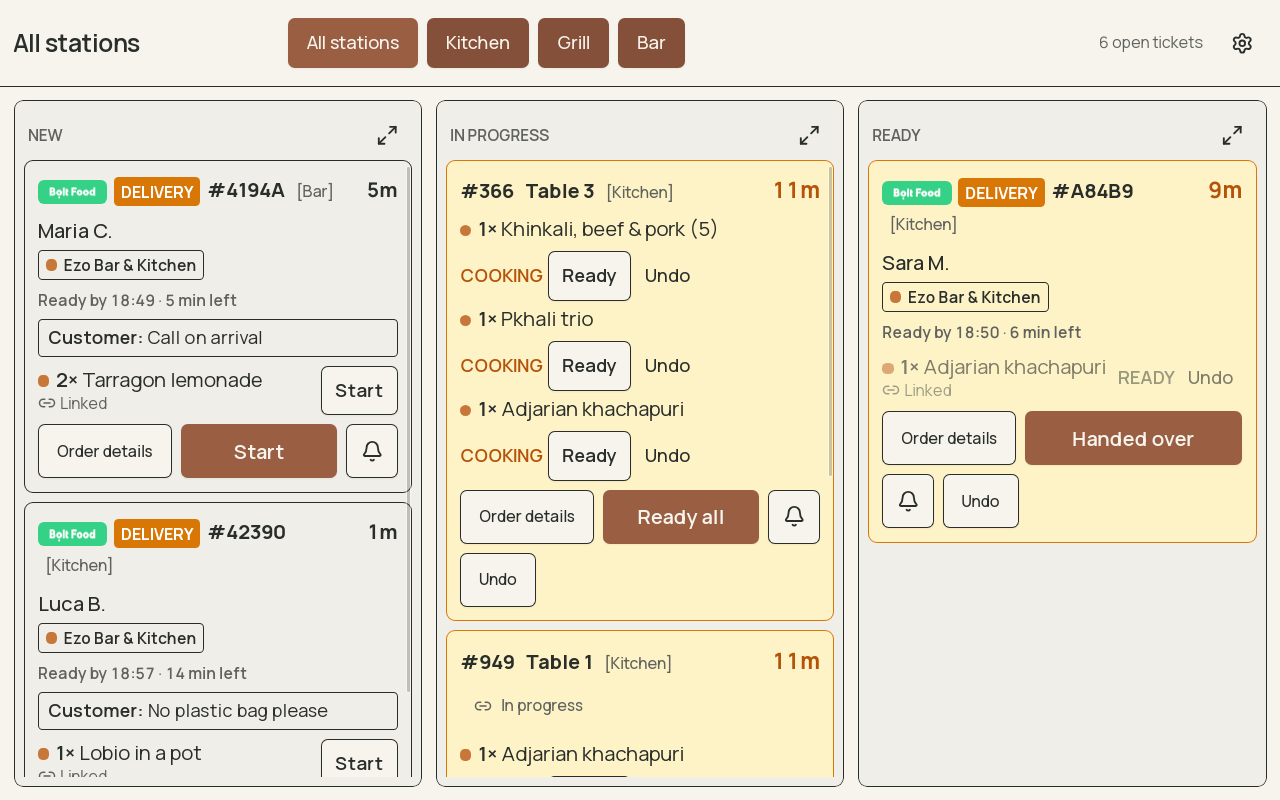Expand the NEW column

[x=387, y=135]
